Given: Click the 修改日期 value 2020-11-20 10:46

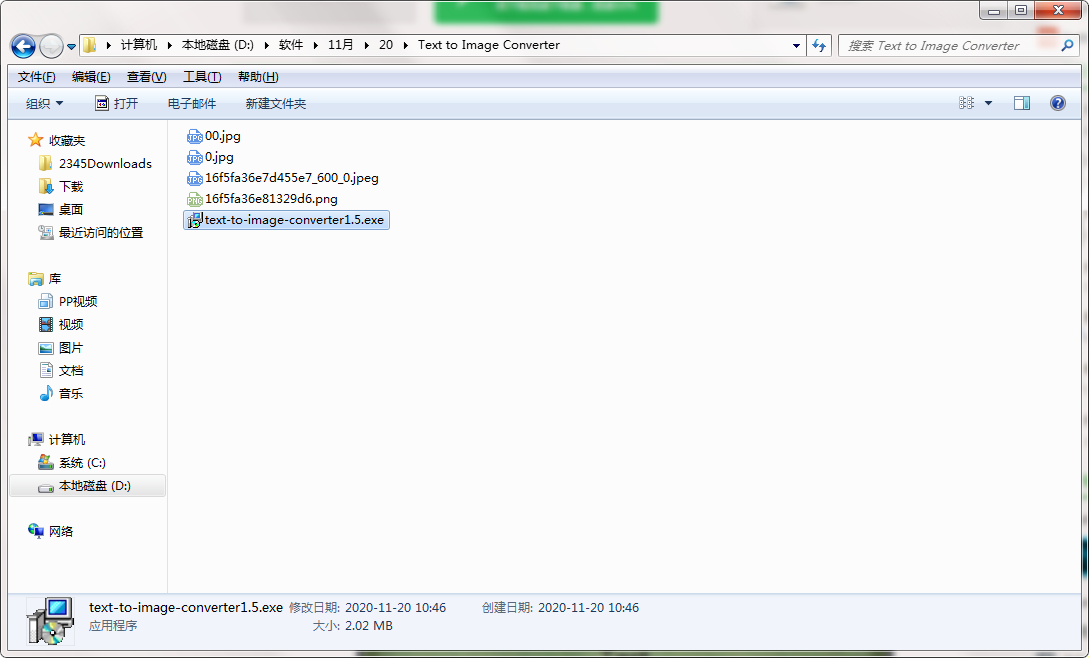Looking at the screenshot, I should (396, 608).
